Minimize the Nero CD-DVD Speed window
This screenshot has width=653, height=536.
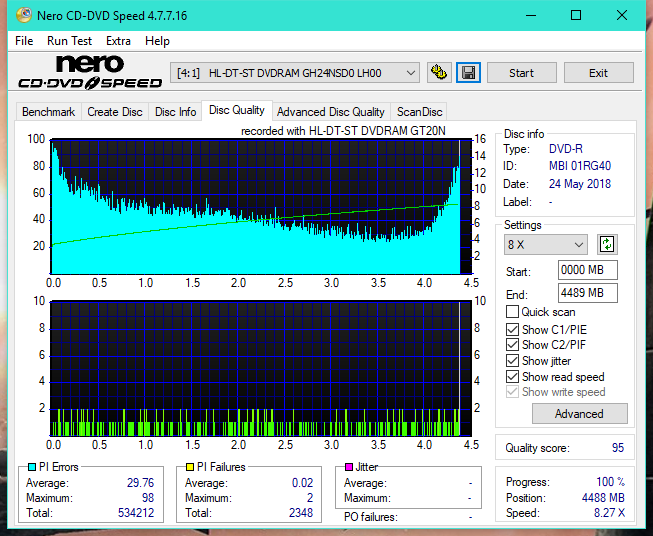[x=531, y=15]
